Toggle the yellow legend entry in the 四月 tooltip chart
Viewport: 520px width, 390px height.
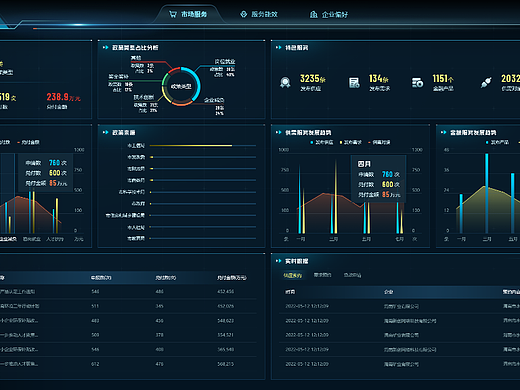351,142
